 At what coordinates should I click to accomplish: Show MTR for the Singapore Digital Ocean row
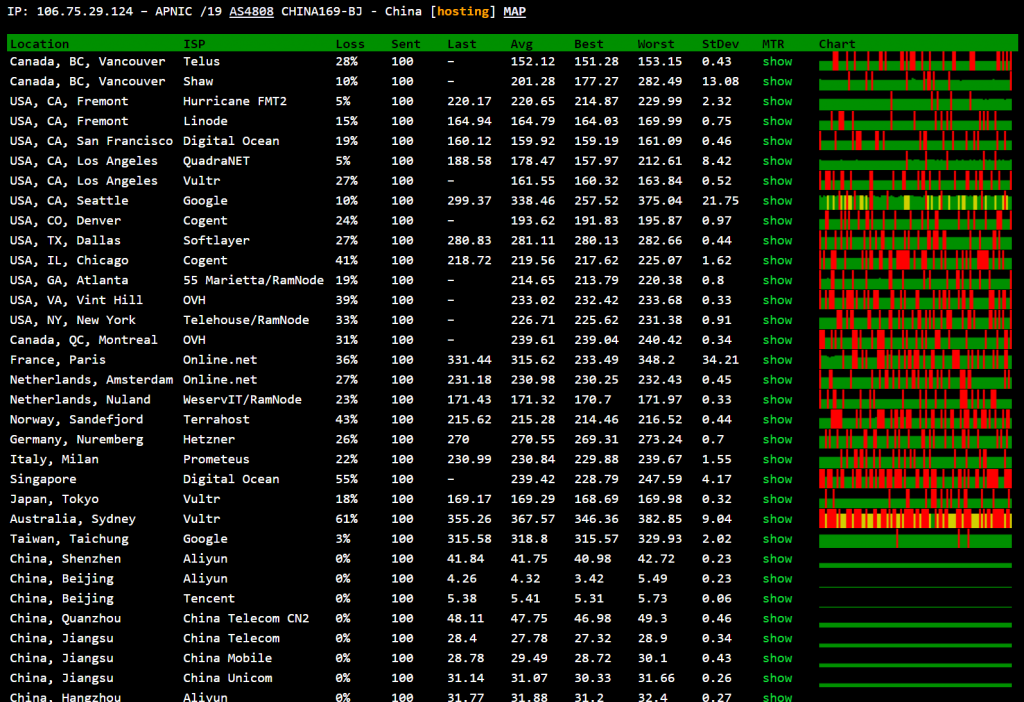(777, 479)
